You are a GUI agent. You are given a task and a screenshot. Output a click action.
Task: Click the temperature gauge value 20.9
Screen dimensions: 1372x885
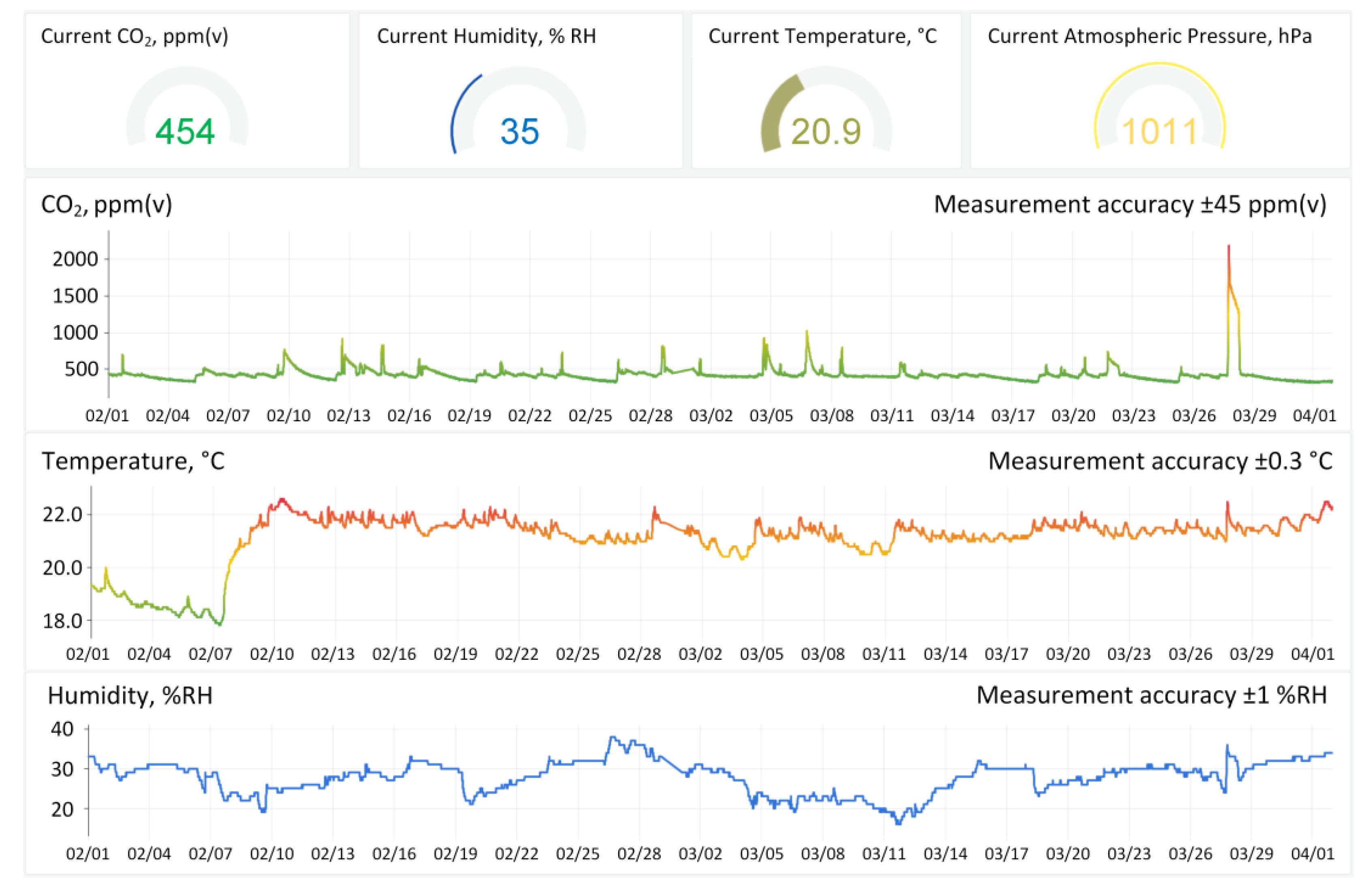coord(826,132)
